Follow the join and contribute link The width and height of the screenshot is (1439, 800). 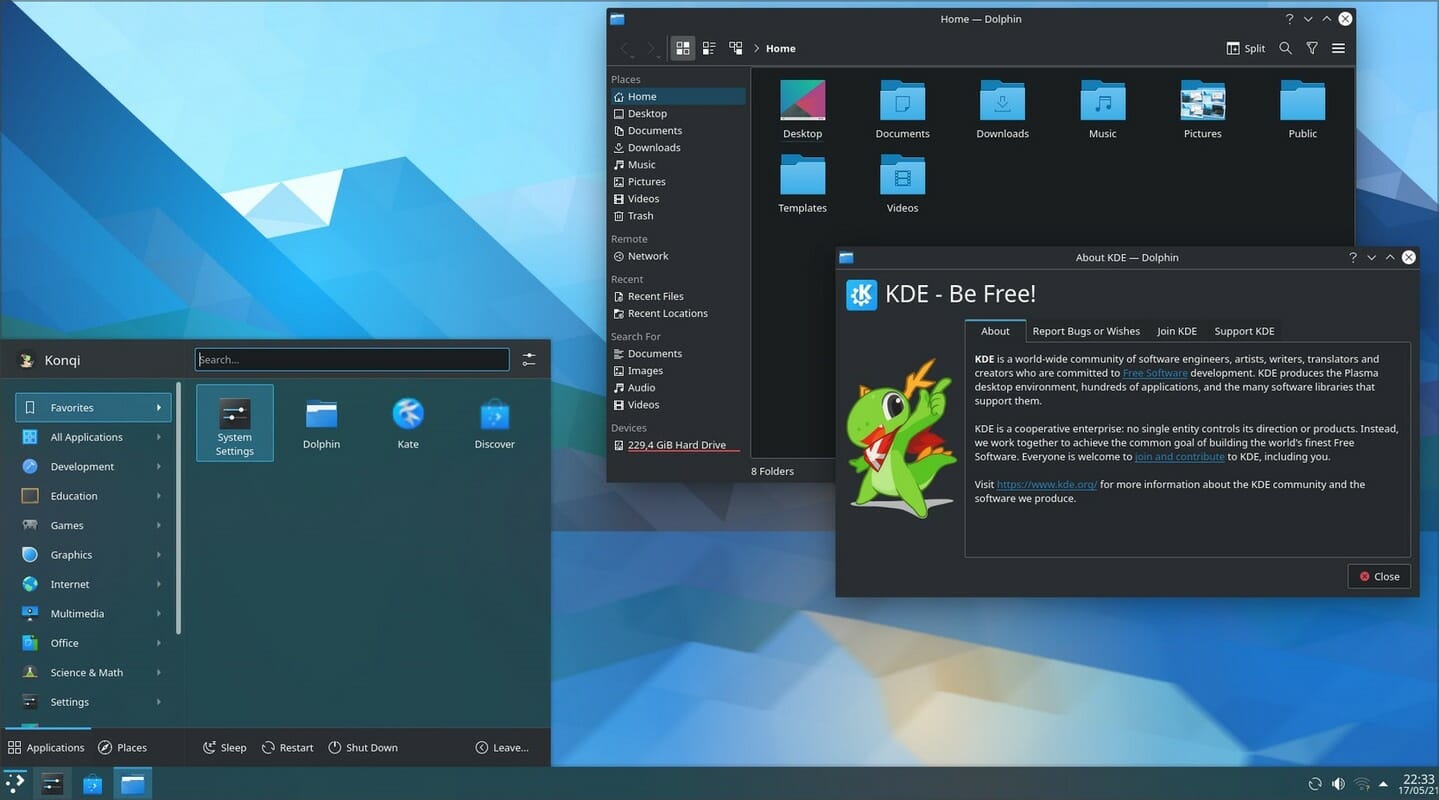point(1179,457)
